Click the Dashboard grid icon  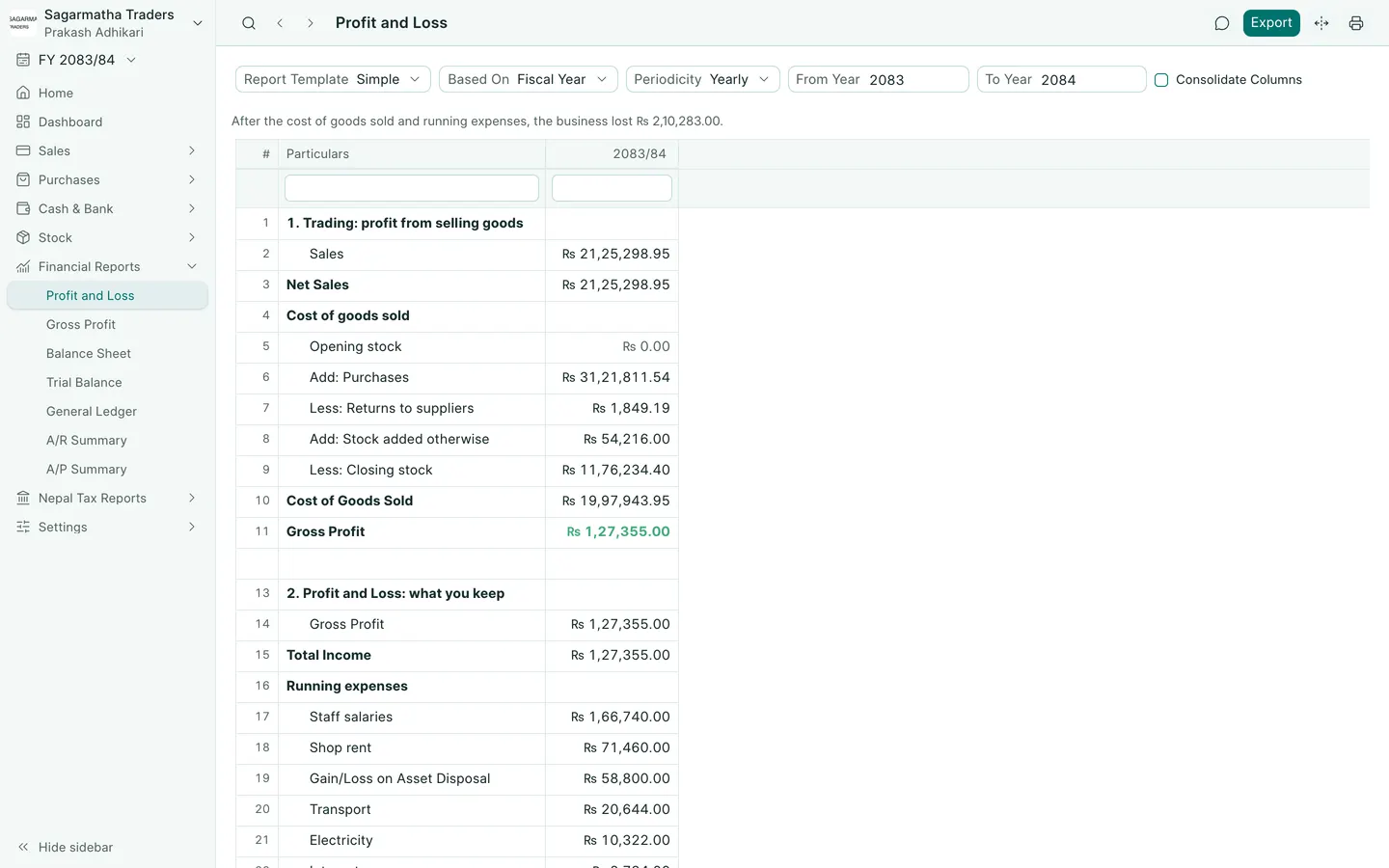coord(23,122)
